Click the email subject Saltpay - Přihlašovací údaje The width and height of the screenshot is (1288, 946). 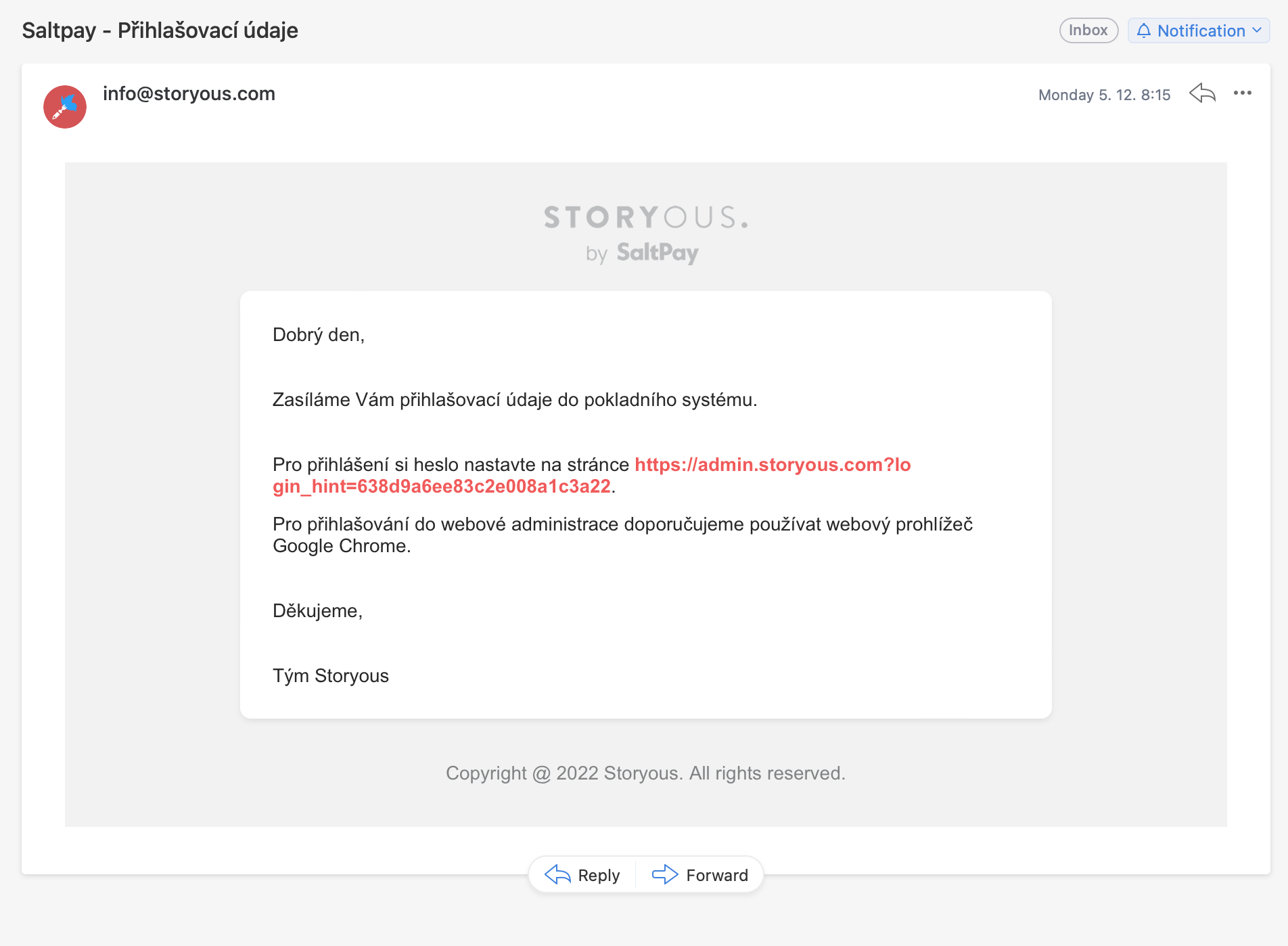pyautogui.click(x=160, y=30)
